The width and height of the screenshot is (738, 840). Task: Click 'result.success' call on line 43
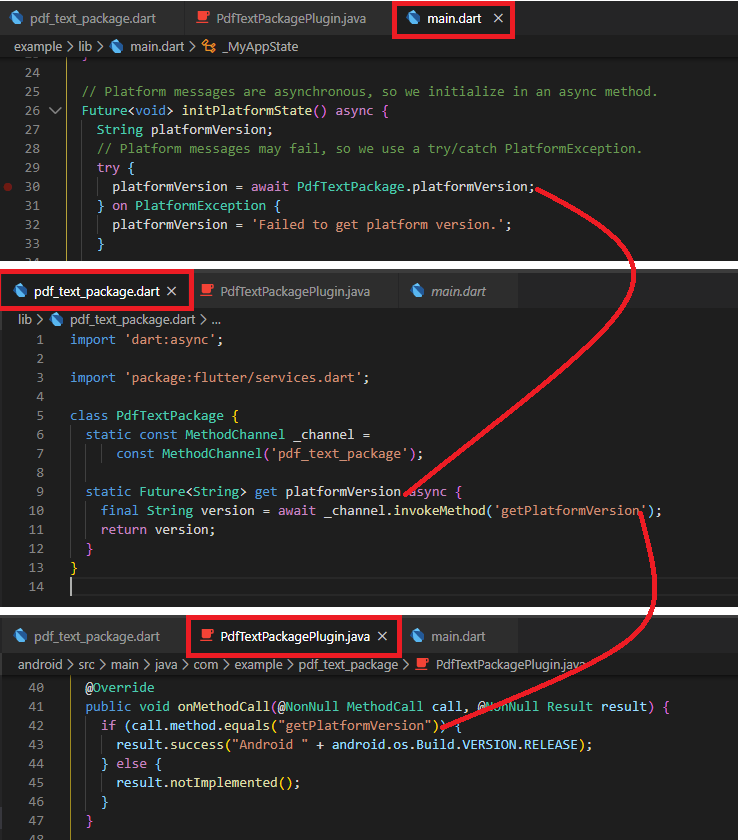170,745
